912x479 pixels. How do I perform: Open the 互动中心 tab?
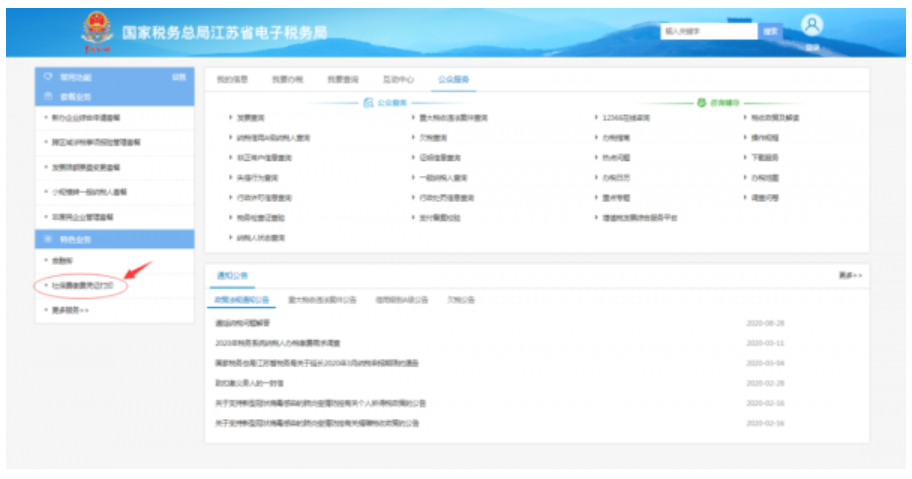pos(397,79)
